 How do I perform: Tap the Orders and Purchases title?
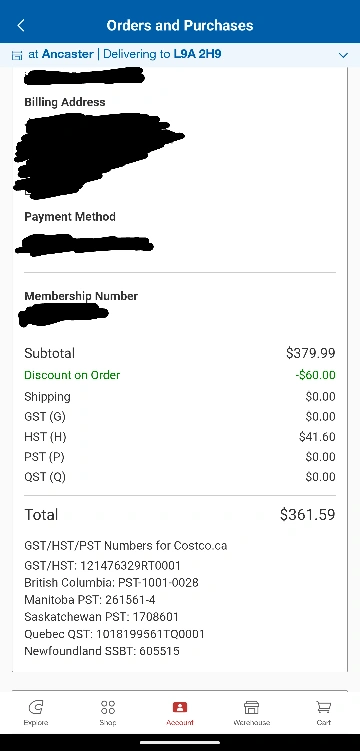point(180,25)
